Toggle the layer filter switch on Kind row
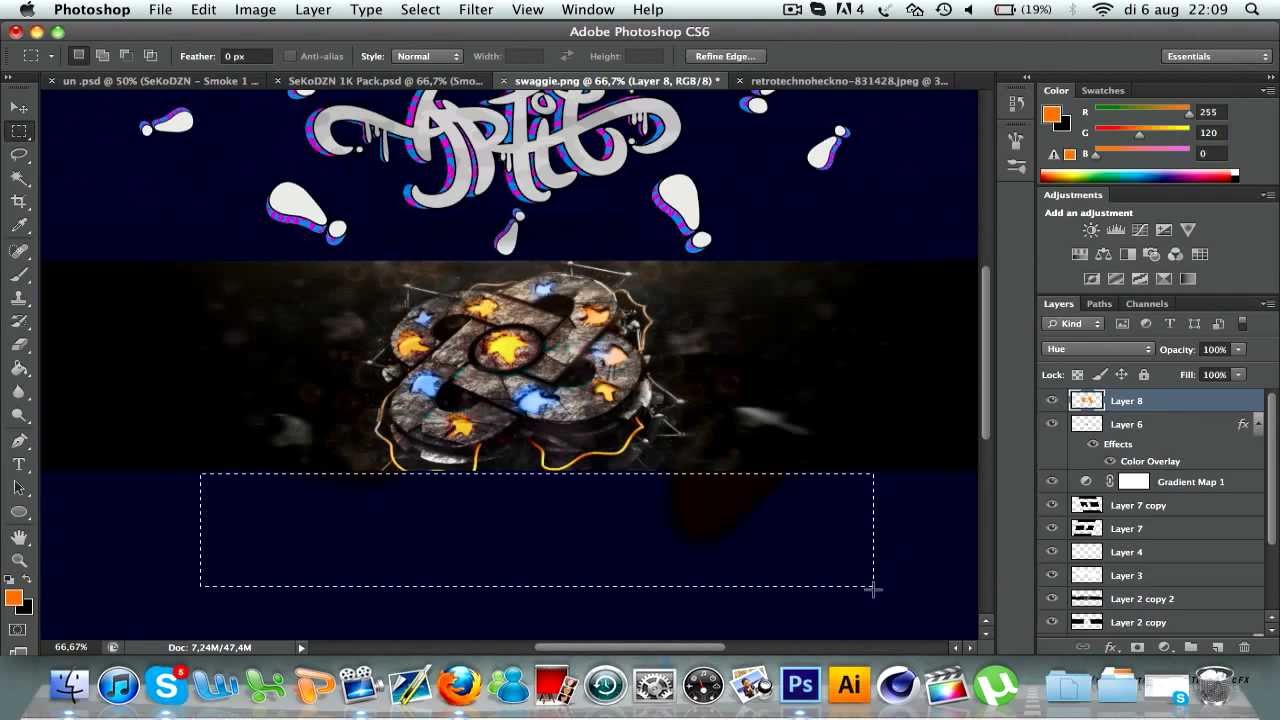1280x720 pixels. 1242,324
